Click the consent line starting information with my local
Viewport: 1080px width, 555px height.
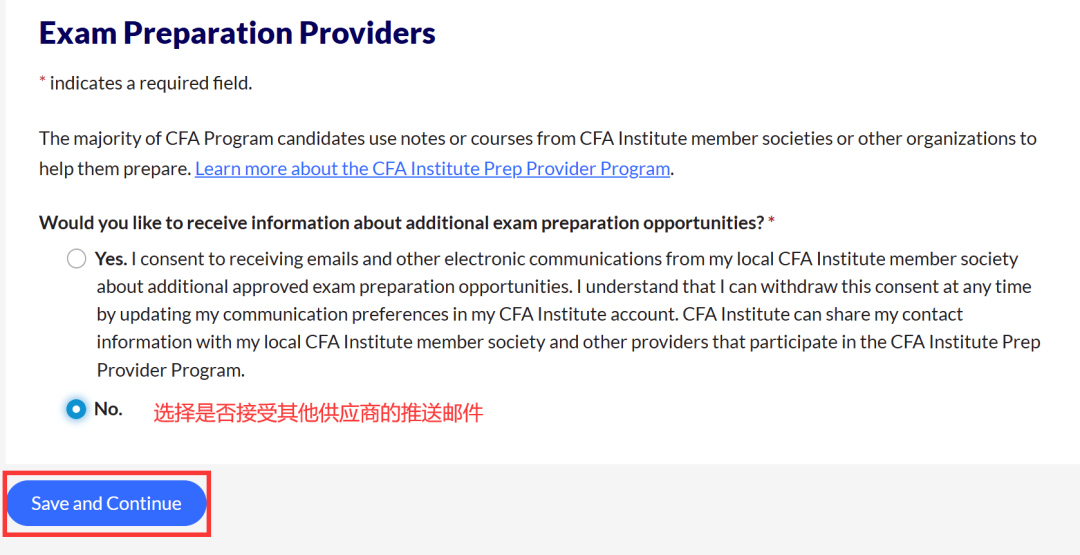[x=568, y=342]
